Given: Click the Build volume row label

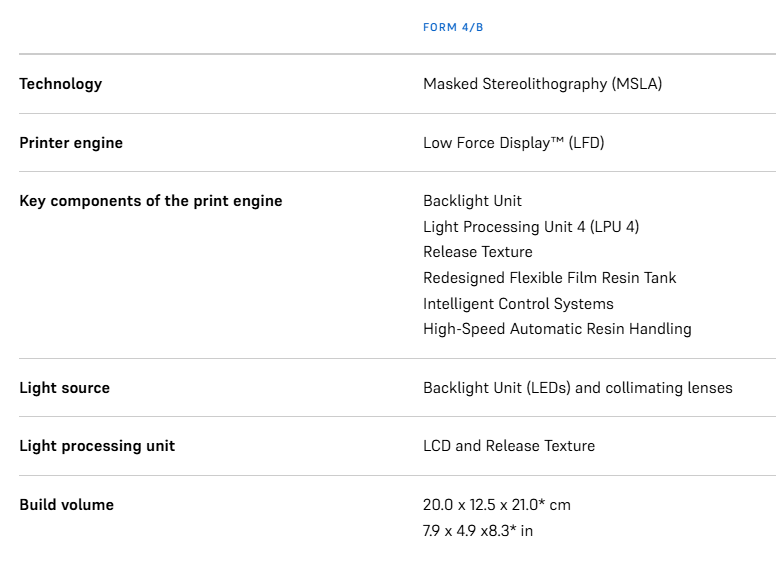Looking at the screenshot, I should tap(66, 505).
